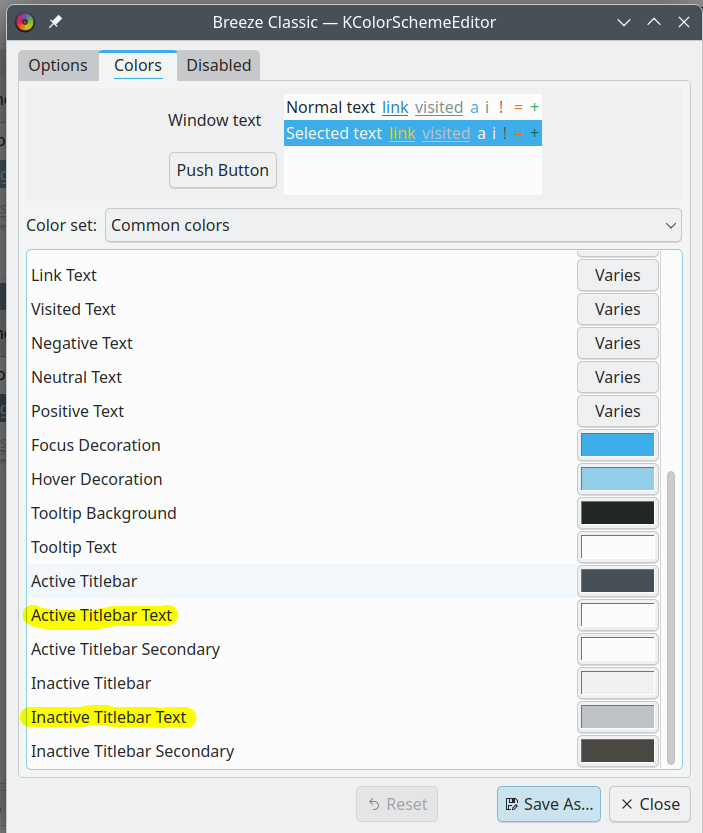703x833 pixels.
Task: Change the Tooltip Text color swatch
Action: tap(618, 547)
